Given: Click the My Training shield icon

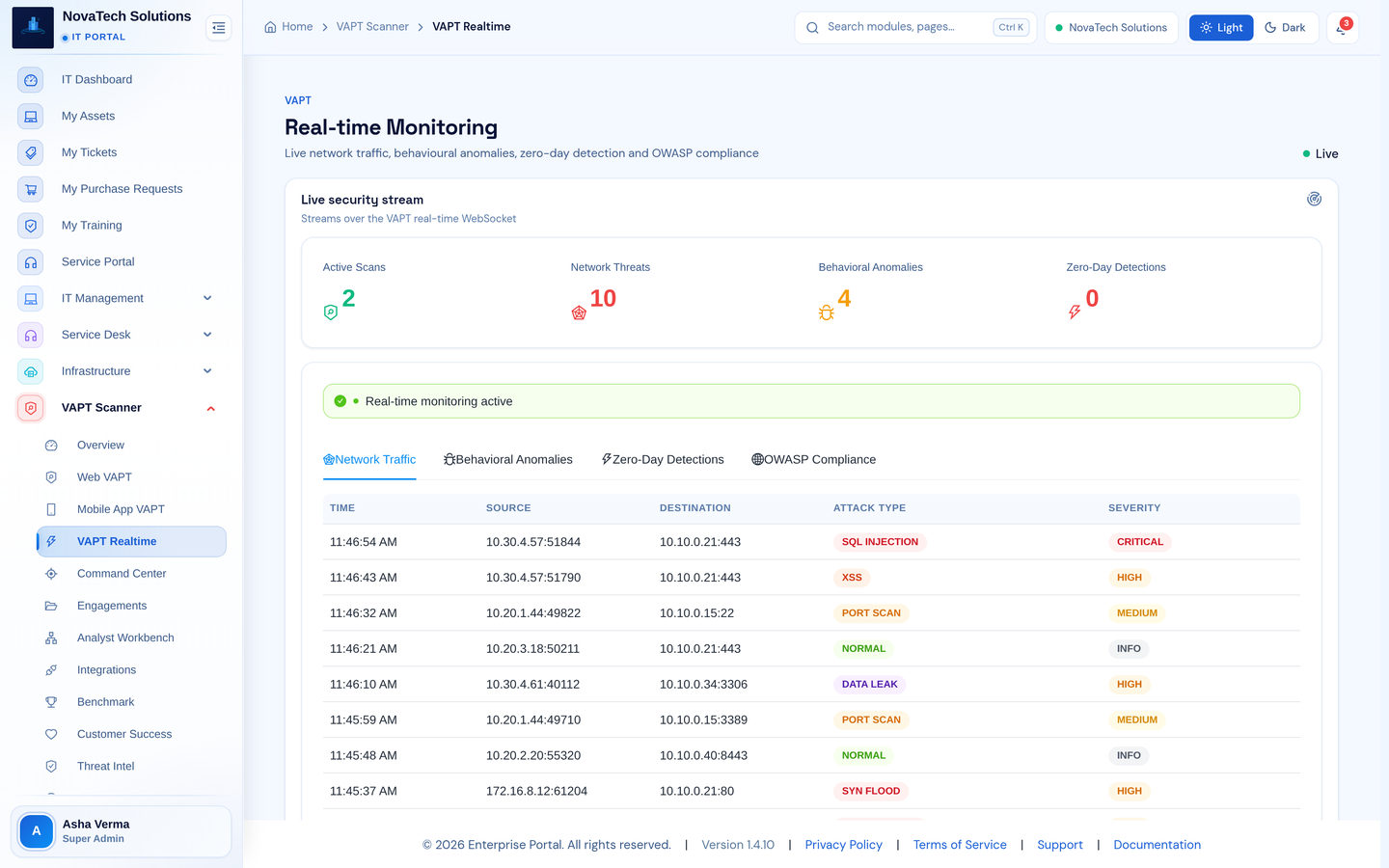Looking at the screenshot, I should click(x=31, y=226).
